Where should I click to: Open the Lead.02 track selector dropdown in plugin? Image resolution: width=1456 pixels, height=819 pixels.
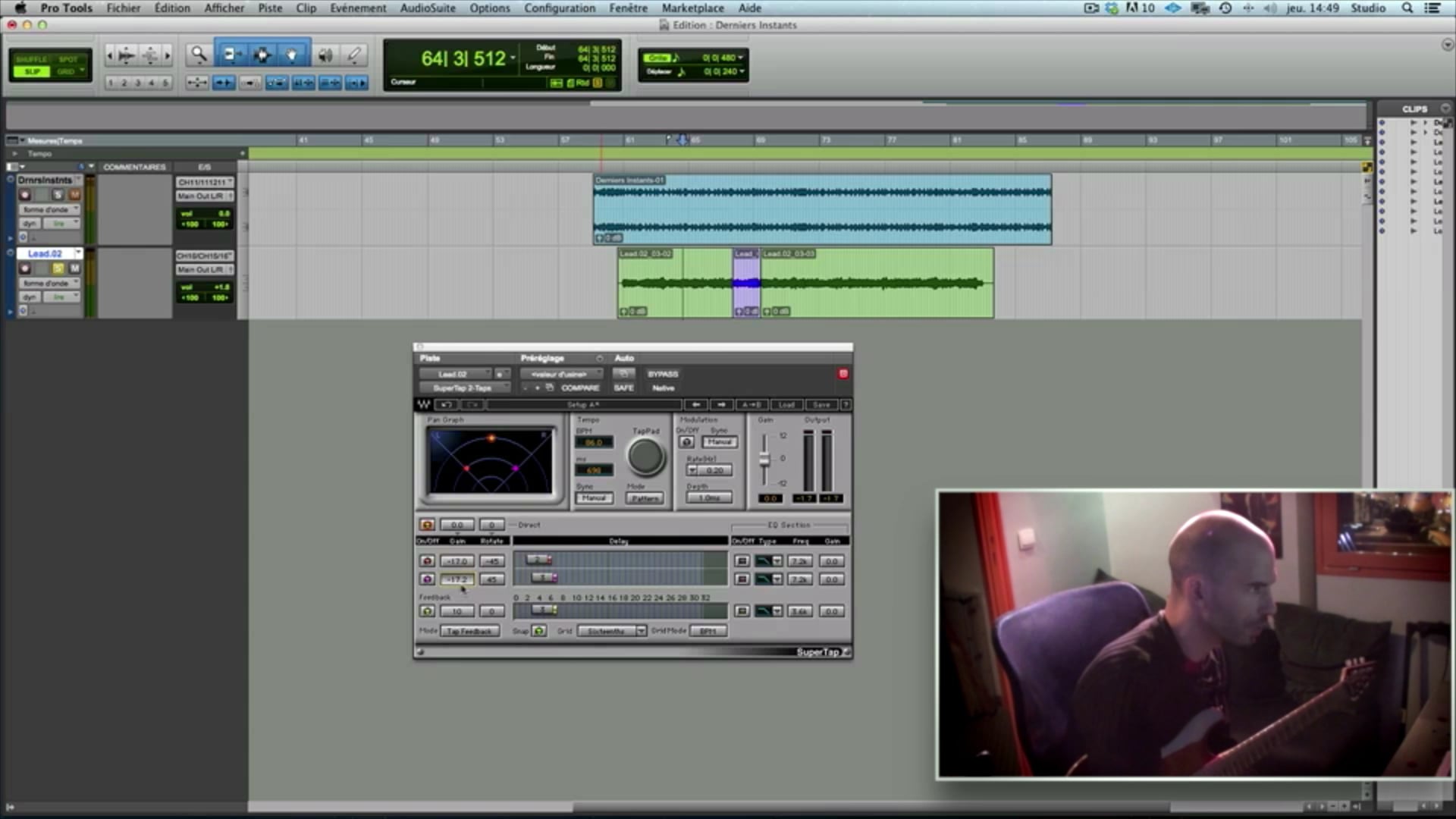[455, 374]
